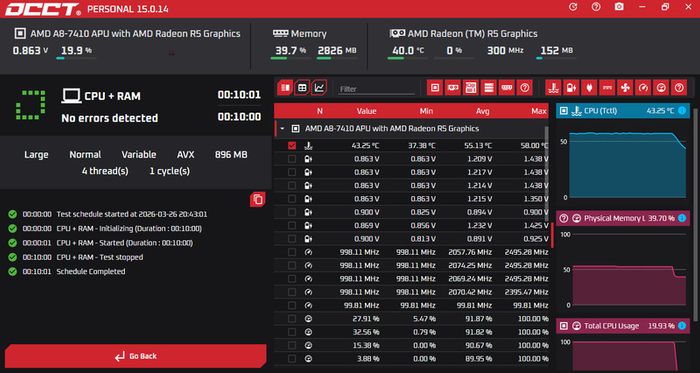
Task: Sort the table by the Avg column header
Action: (x=482, y=111)
